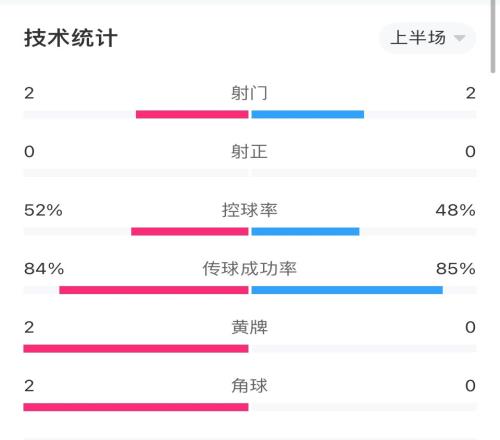
Task: Click the 48% possession value
Action: [x=455, y=210]
